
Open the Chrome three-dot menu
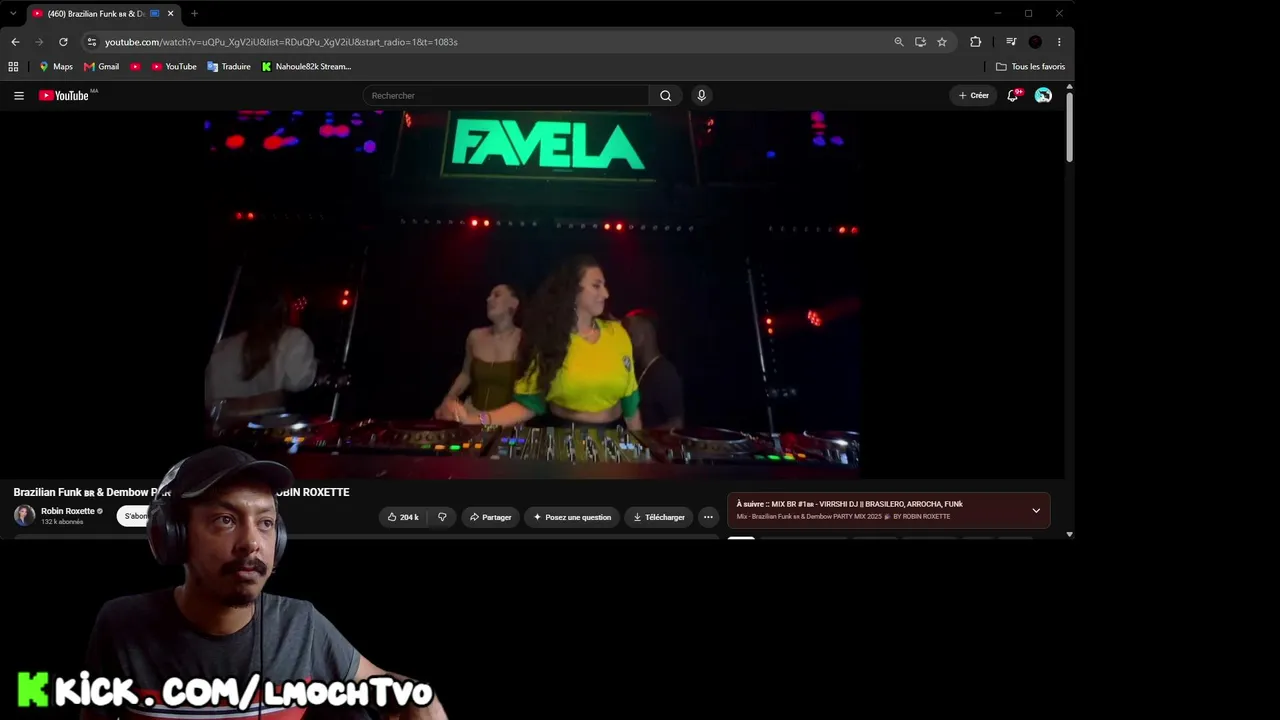click(1059, 42)
